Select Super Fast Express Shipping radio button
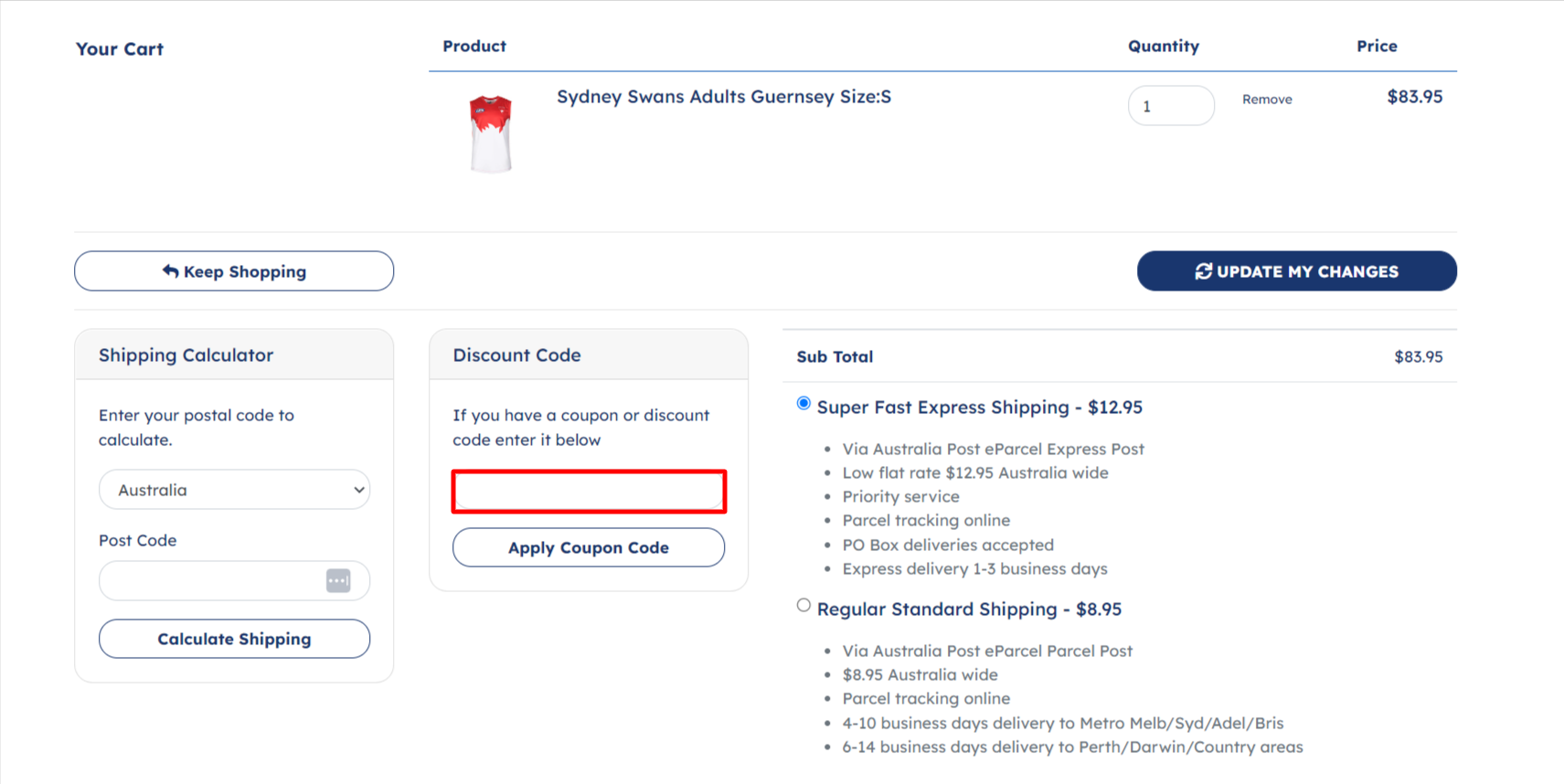 (803, 404)
